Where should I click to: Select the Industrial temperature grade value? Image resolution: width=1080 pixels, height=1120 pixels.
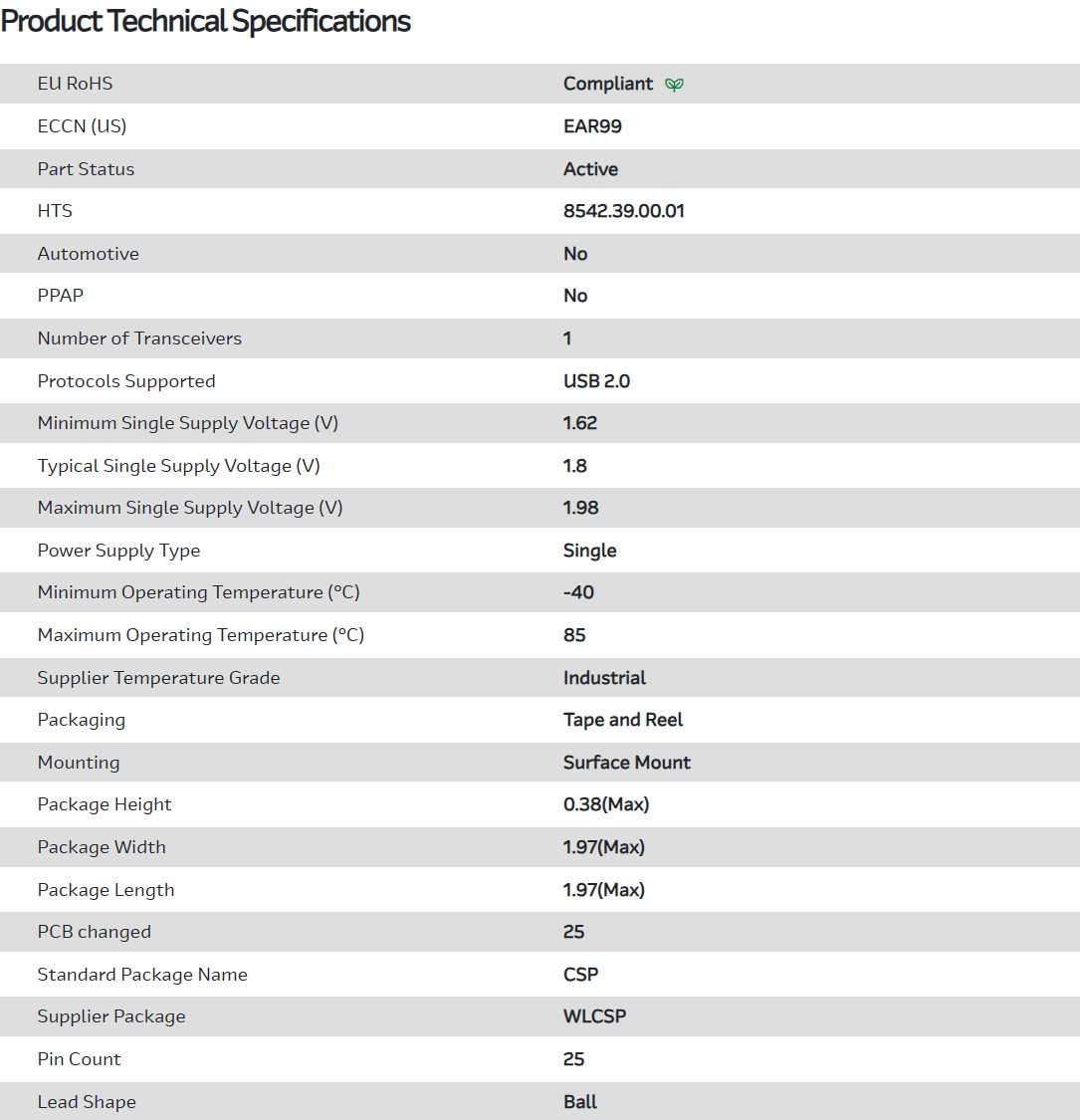click(604, 678)
